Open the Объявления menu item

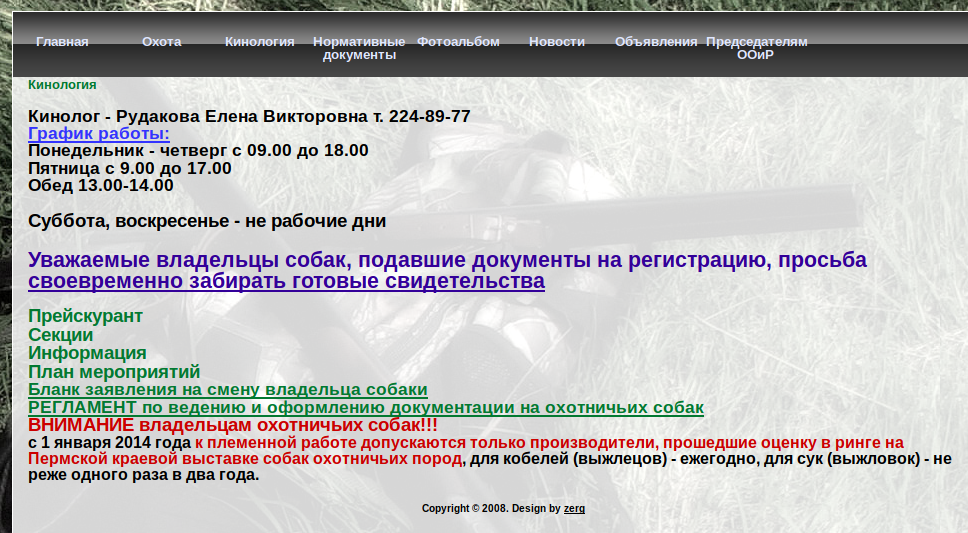point(656,42)
